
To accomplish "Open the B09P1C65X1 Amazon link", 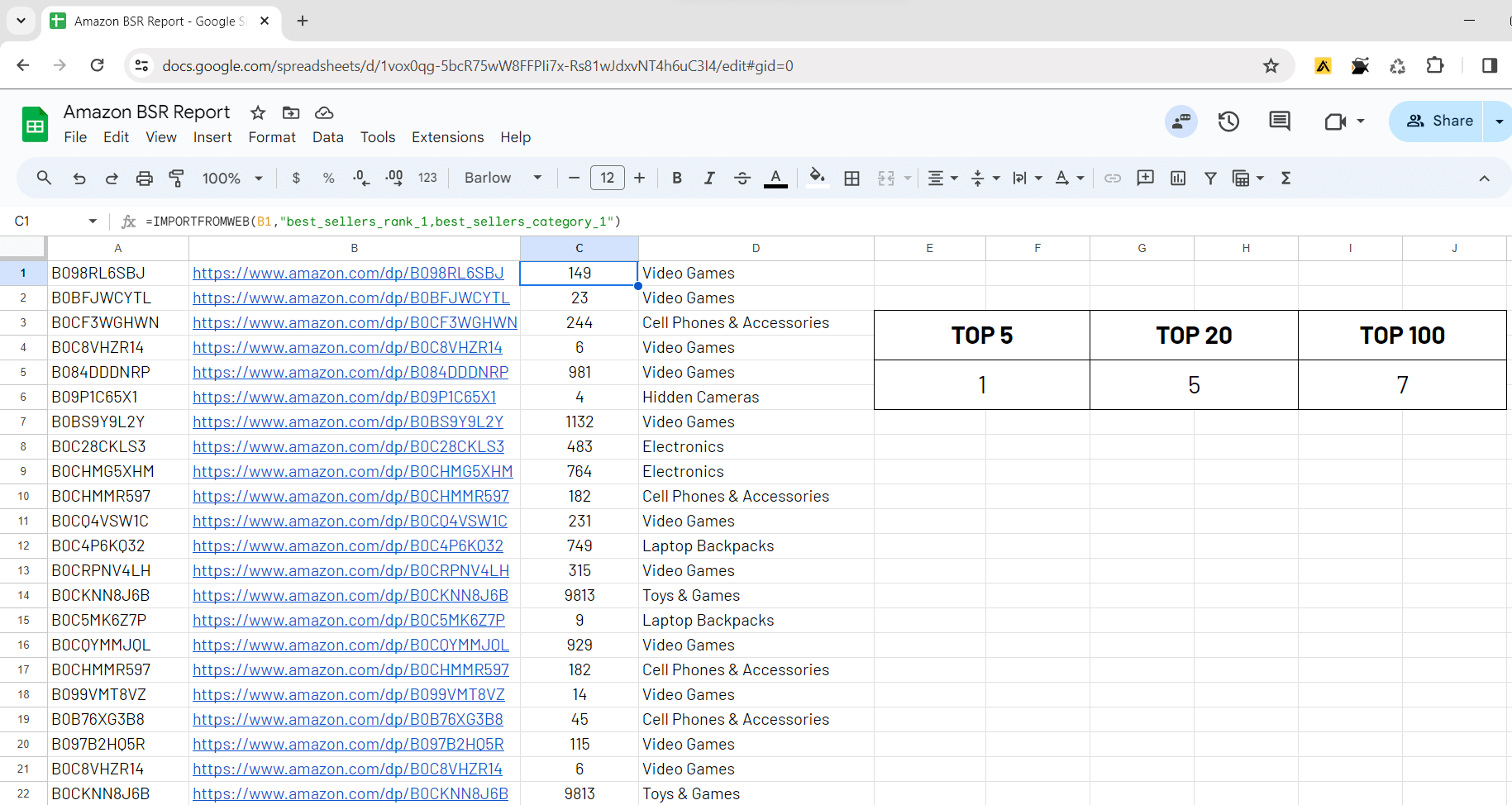I will point(344,398).
